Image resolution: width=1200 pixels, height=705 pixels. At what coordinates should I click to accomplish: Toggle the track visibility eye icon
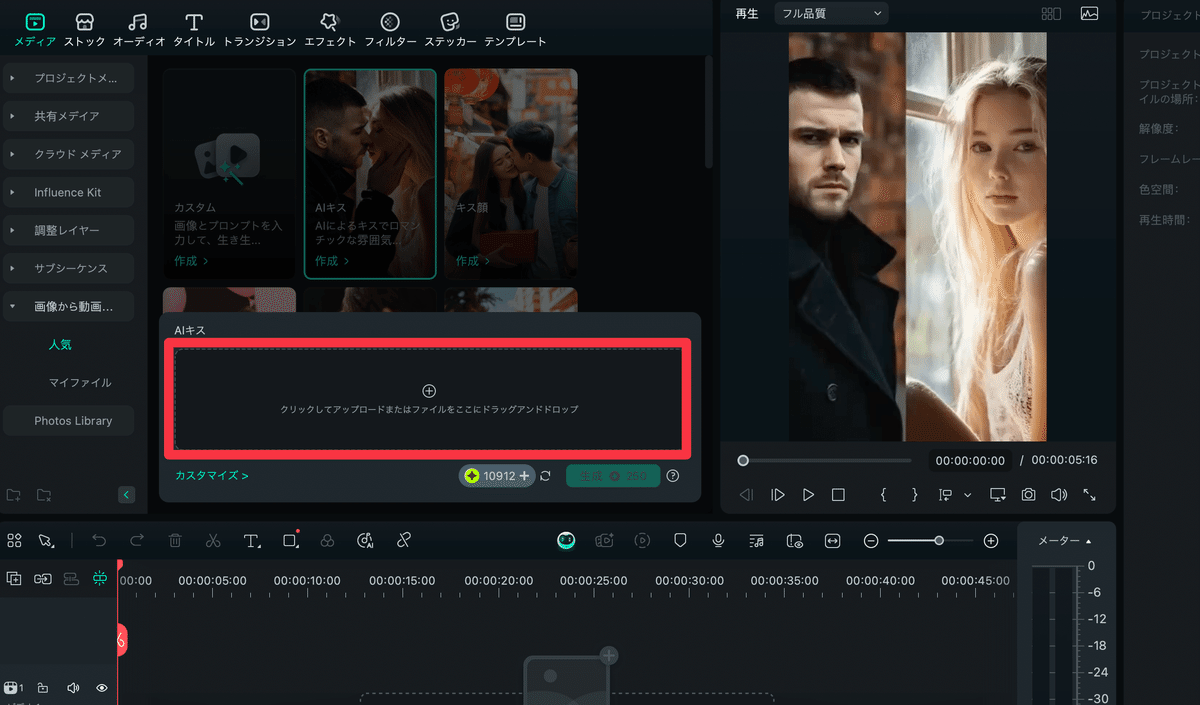pyautogui.click(x=101, y=687)
